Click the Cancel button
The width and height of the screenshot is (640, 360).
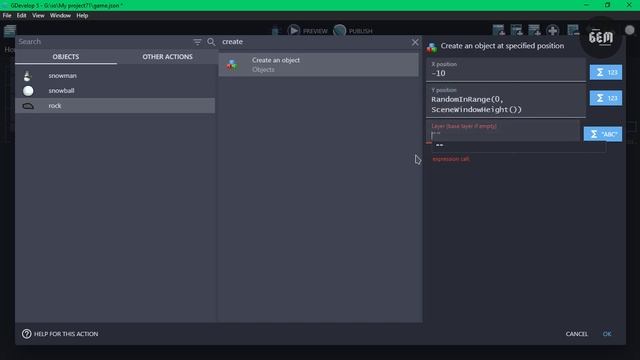(576, 334)
